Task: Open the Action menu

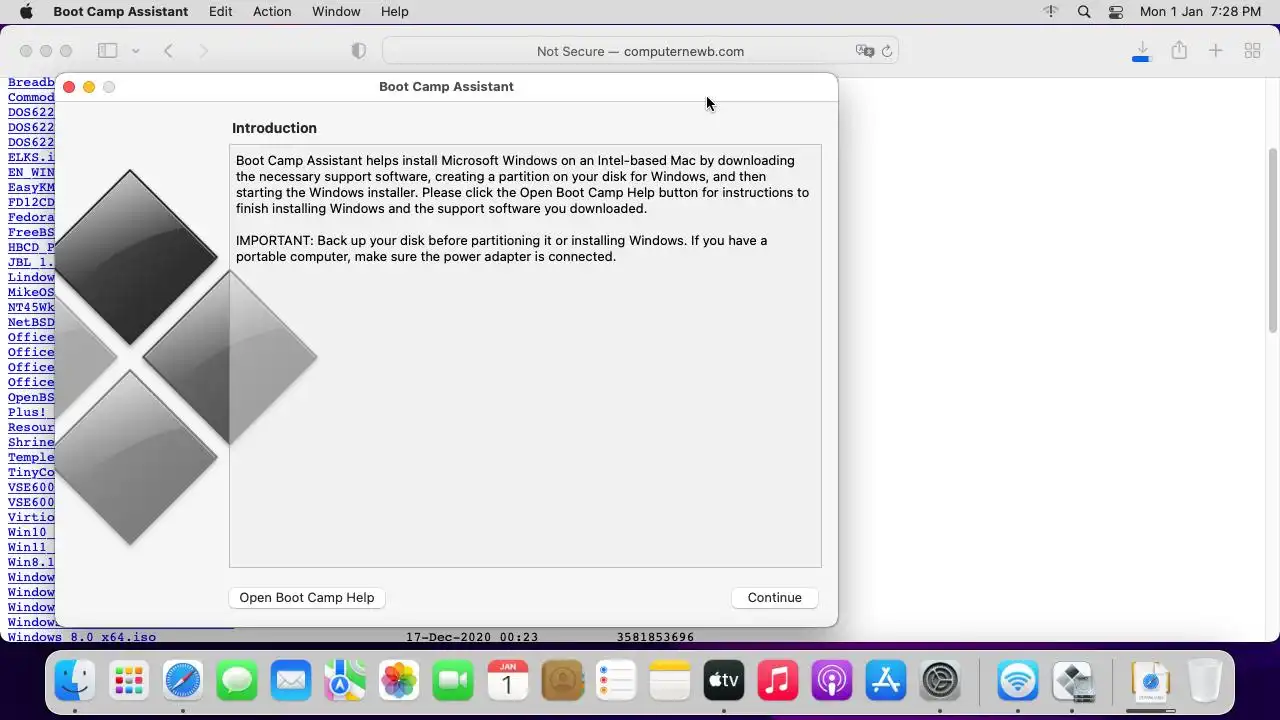Action: (272, 12)
